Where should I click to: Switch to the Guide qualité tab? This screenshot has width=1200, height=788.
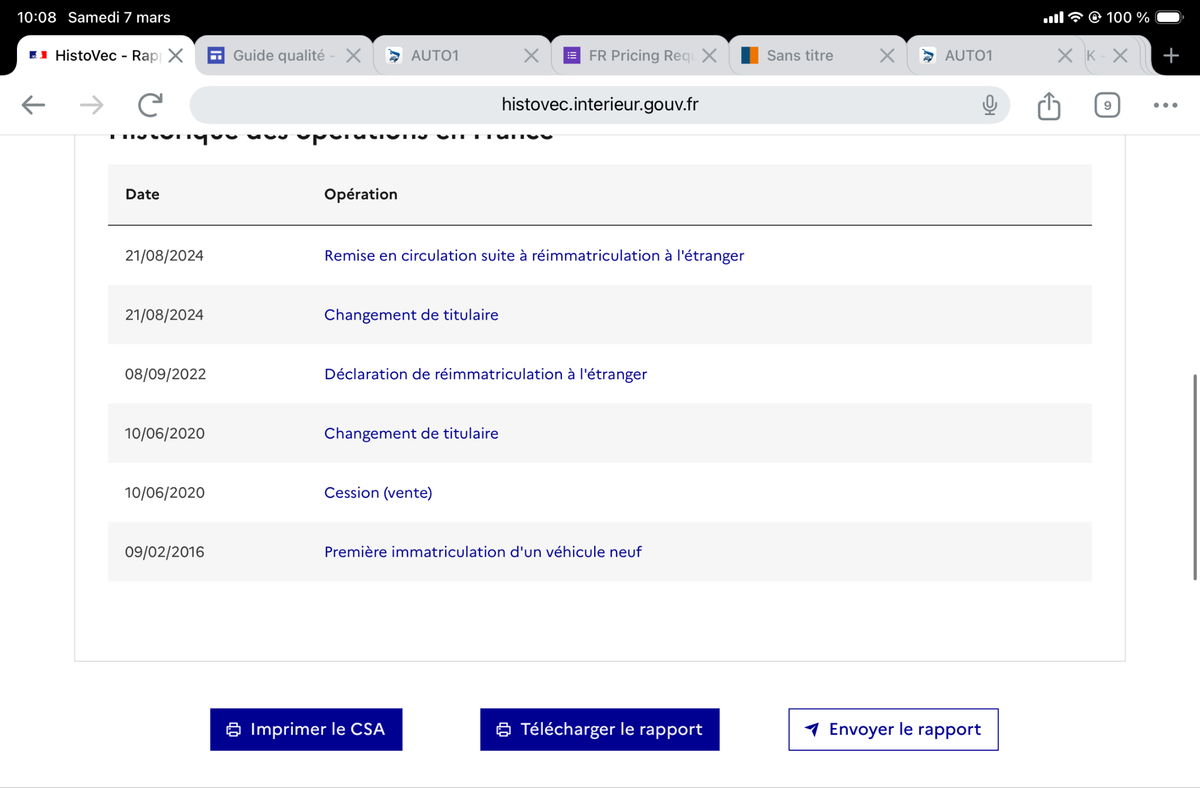(269, 56)
